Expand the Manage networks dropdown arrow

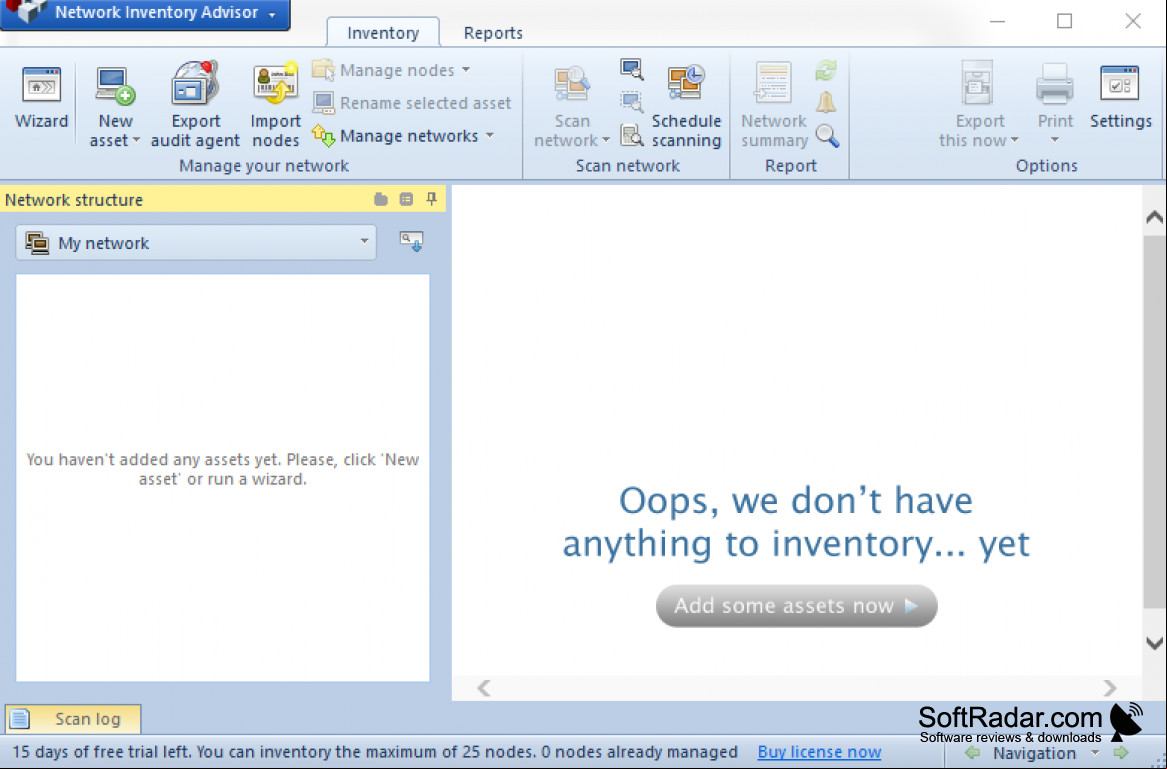(x=490, y=135)
